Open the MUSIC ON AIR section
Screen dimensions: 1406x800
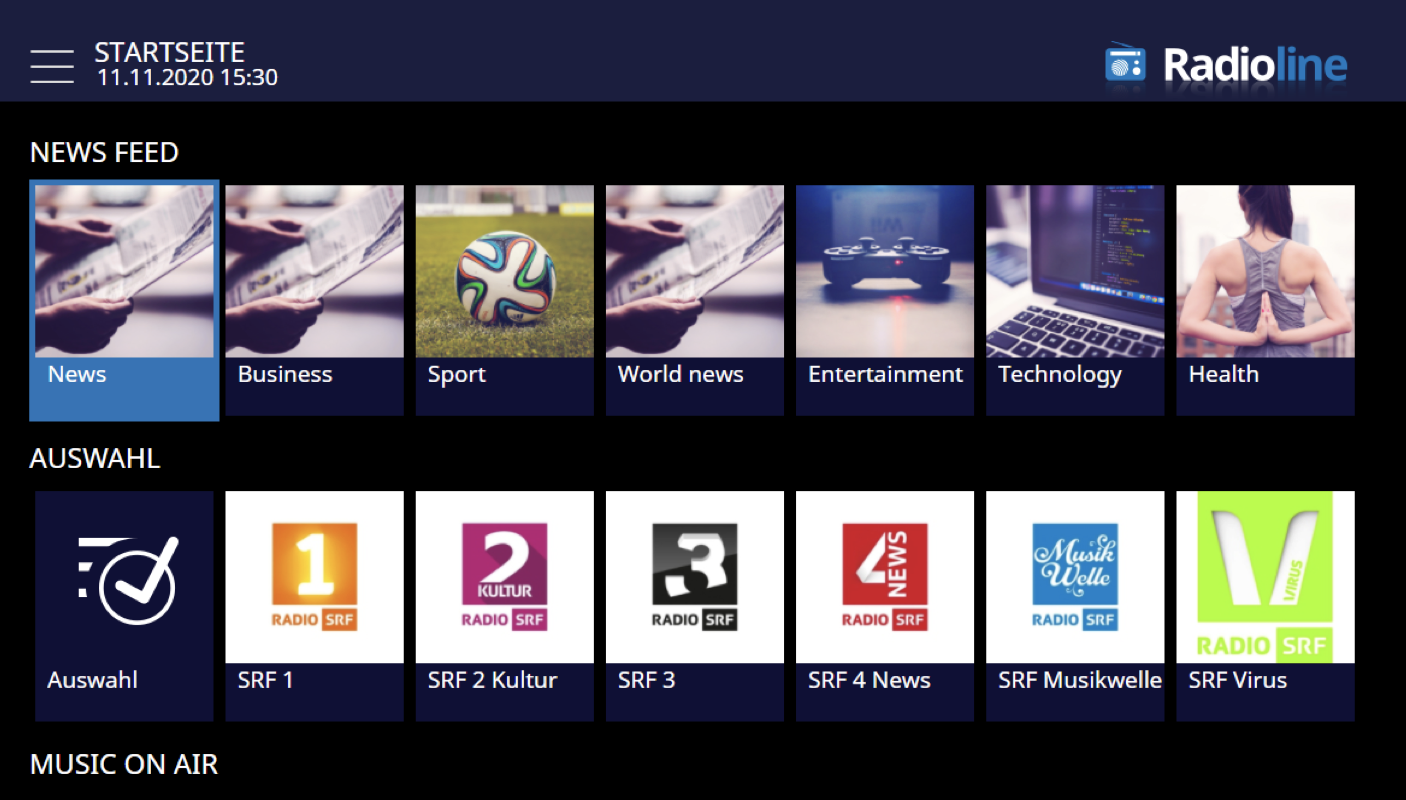click(124, 765)
